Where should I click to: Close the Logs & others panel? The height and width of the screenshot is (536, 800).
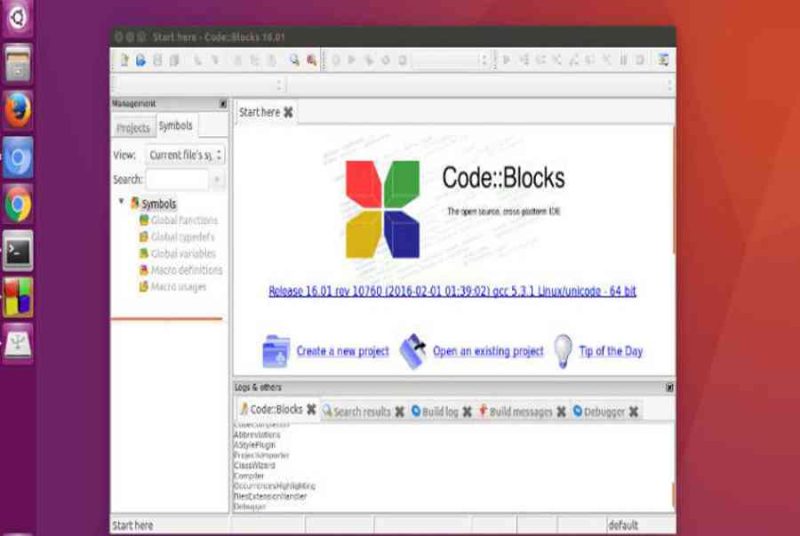click(669, 388)
